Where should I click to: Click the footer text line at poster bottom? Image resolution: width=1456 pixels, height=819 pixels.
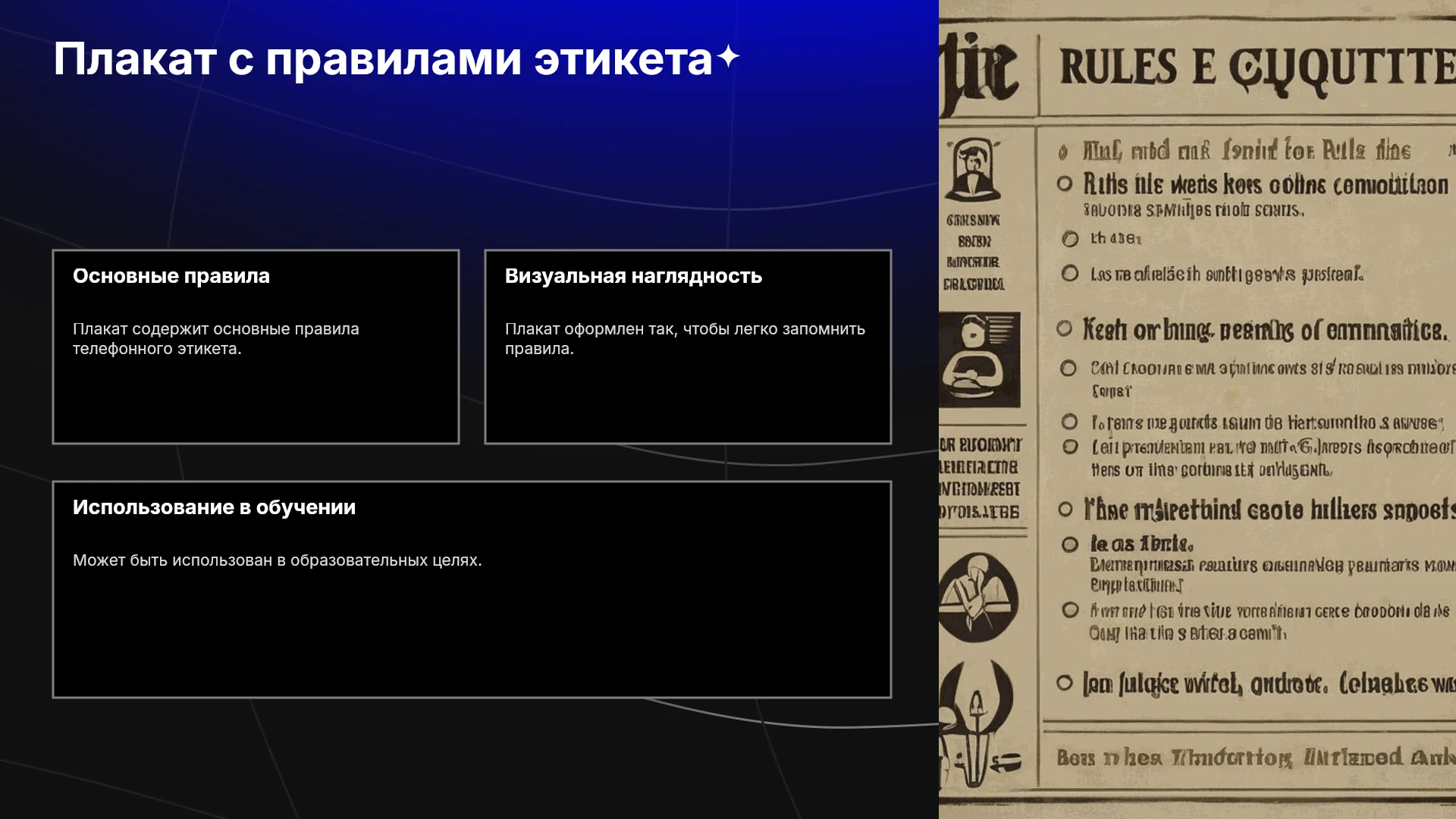pos(1256,757)
